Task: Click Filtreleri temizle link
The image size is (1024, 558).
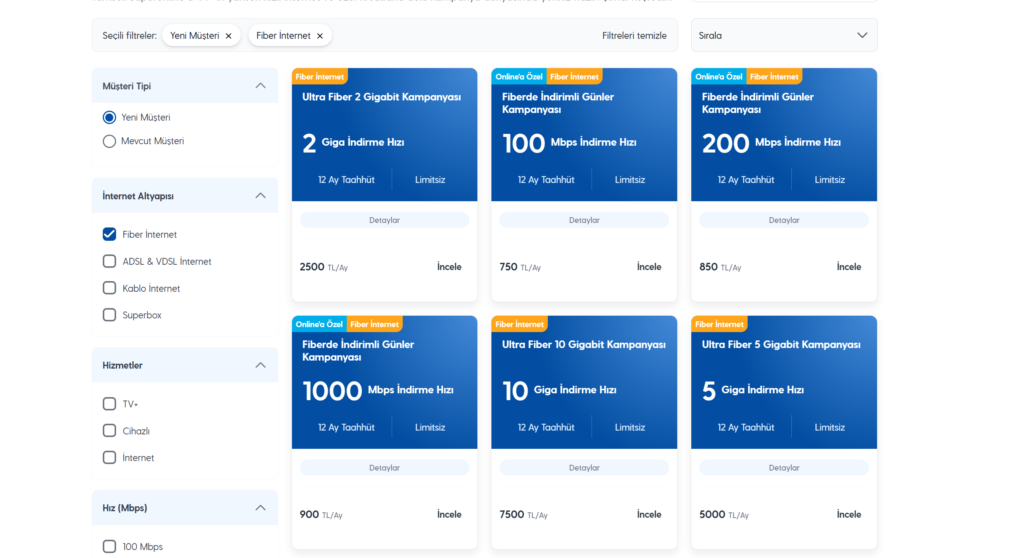Action: coord(634,36)
